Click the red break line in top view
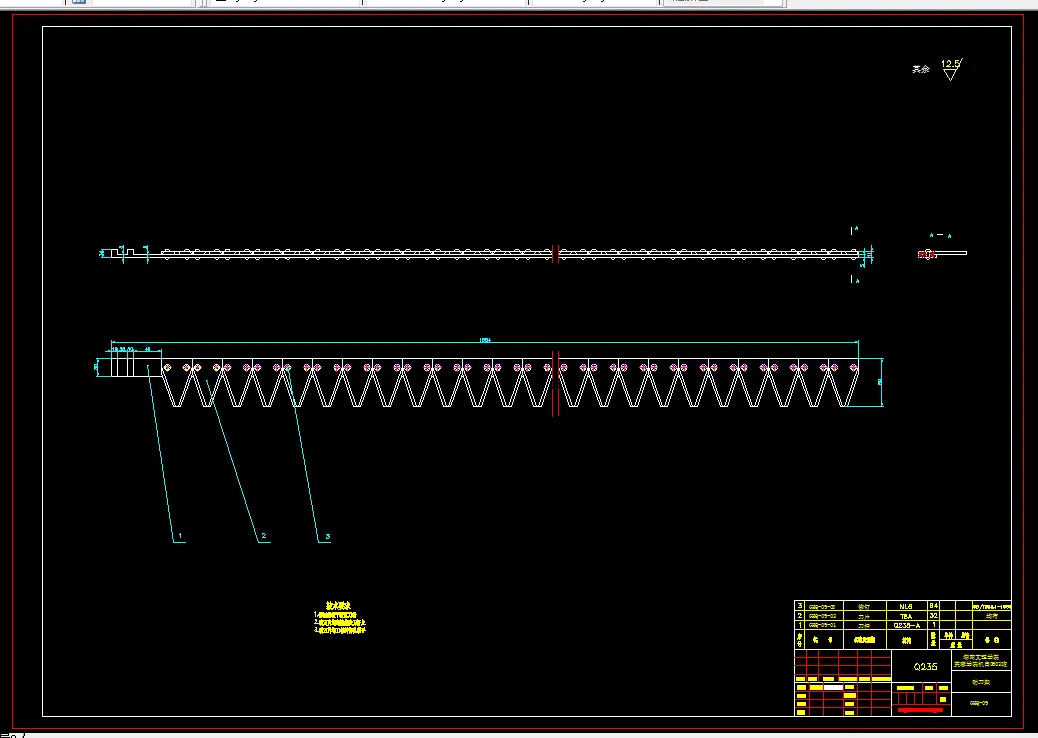 point(555,254)
